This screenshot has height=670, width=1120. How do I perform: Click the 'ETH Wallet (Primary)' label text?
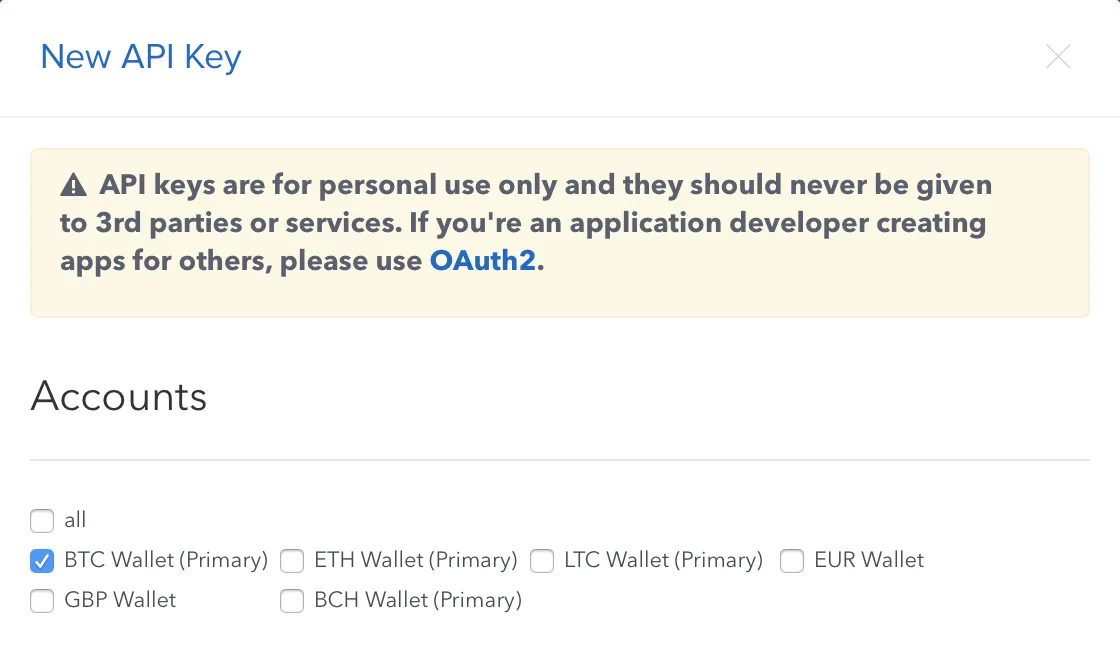(416, 560)
